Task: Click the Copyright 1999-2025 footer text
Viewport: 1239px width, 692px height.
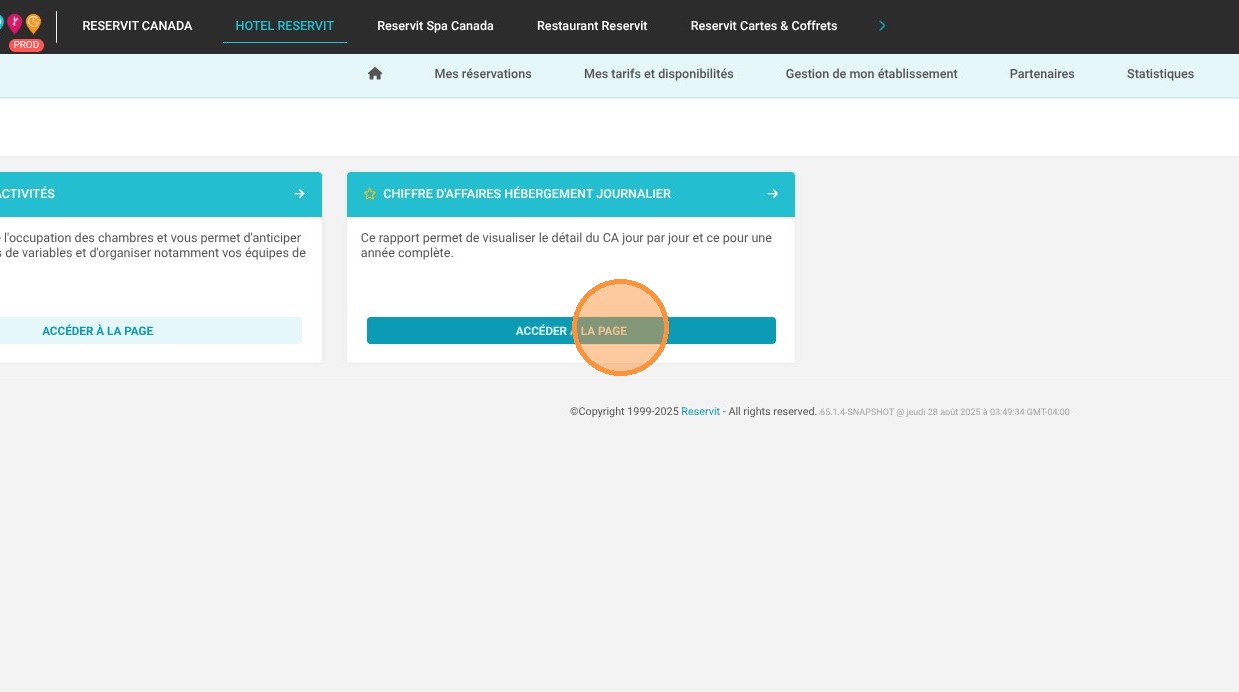Action: coord(624,412)
